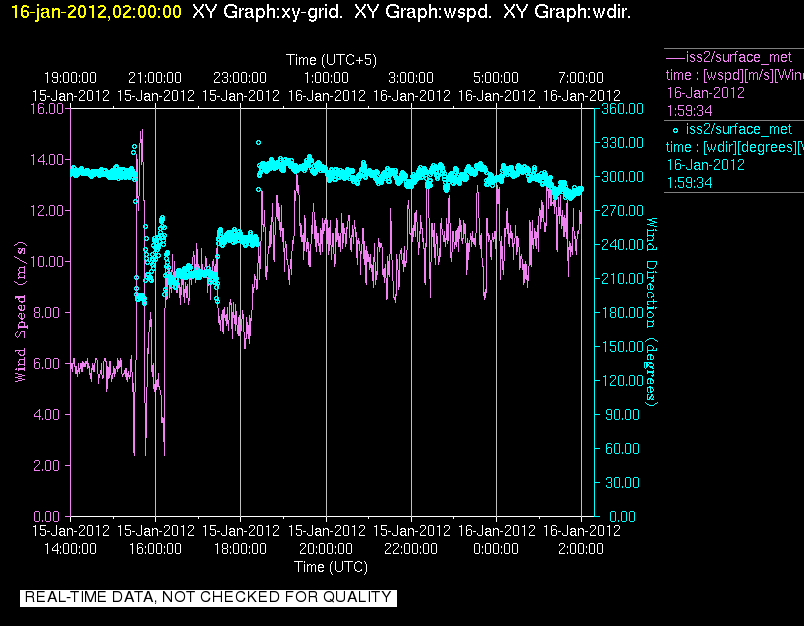Click the 16.00 wind speed tick label
The height and width of the screenshot is (626, 804).
pyautogui.click(x=47, y=109)
